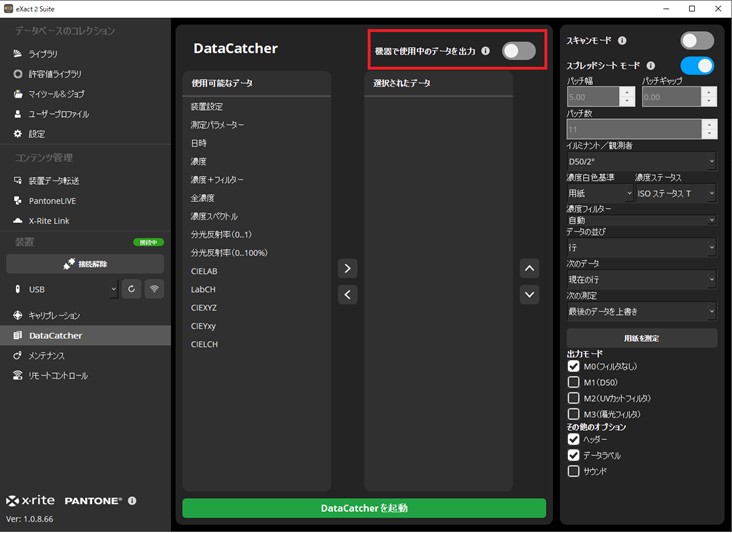Click info icon beside 機器で使用中のデータを出力
This screenshot has width=732, height=533.
pos(486,51)
